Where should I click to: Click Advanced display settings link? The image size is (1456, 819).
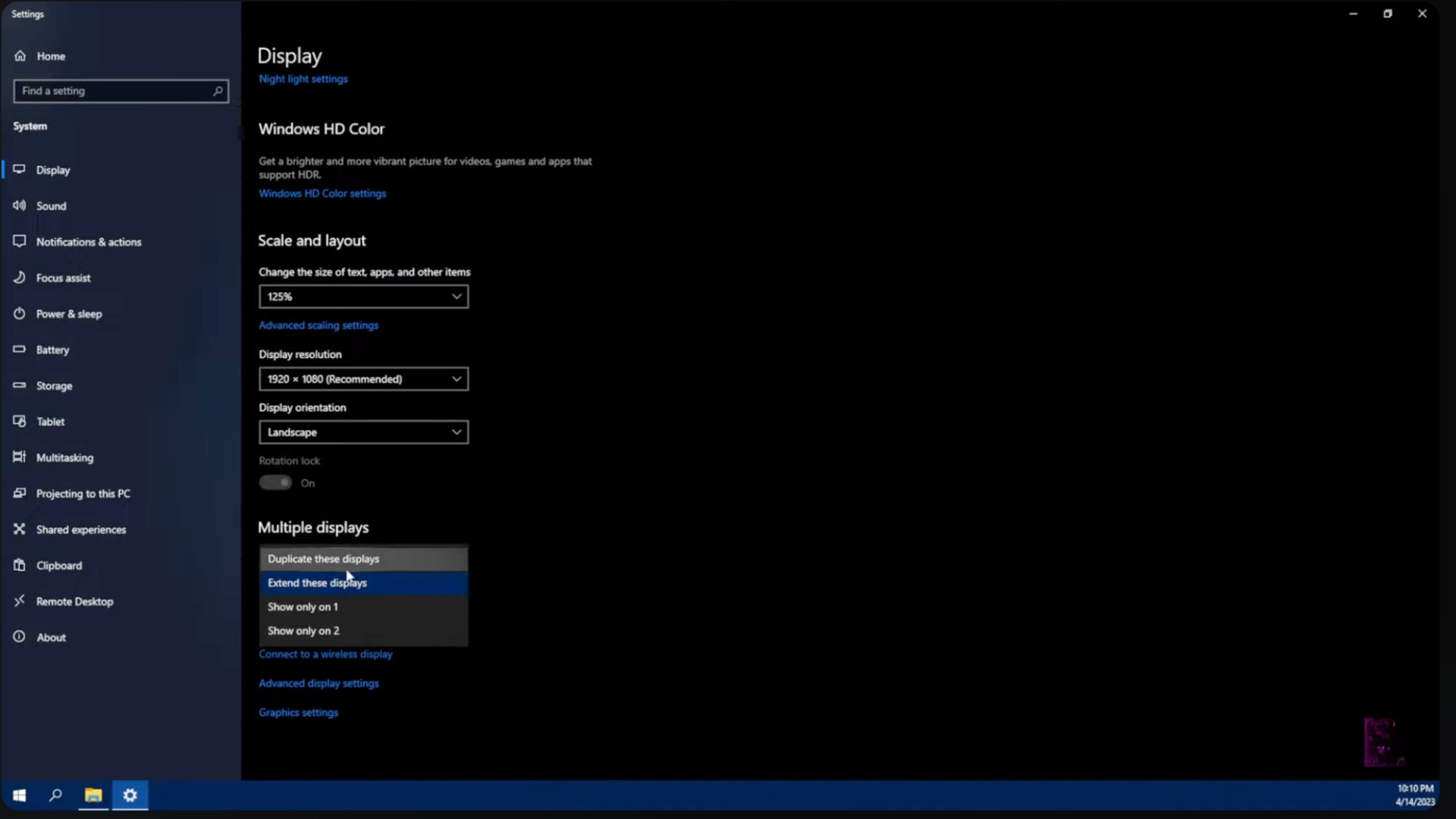318,682
